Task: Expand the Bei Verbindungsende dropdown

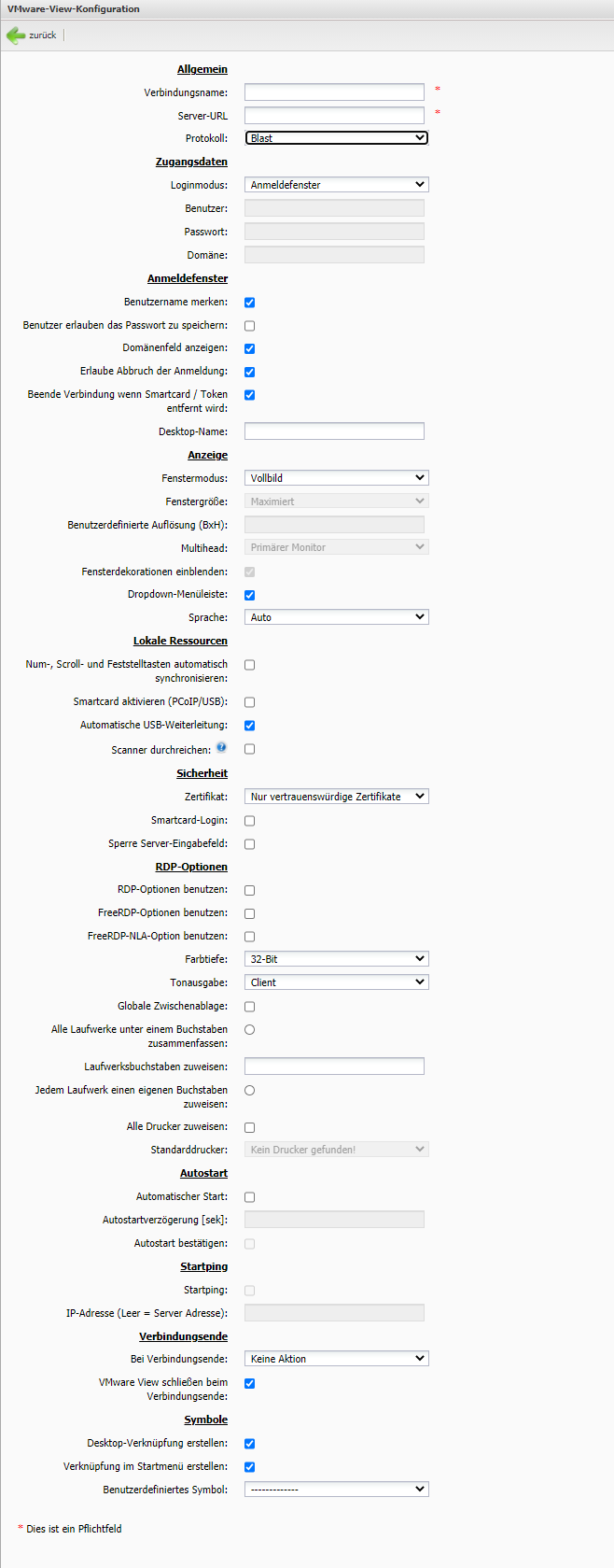Action: pos(336,1359)
